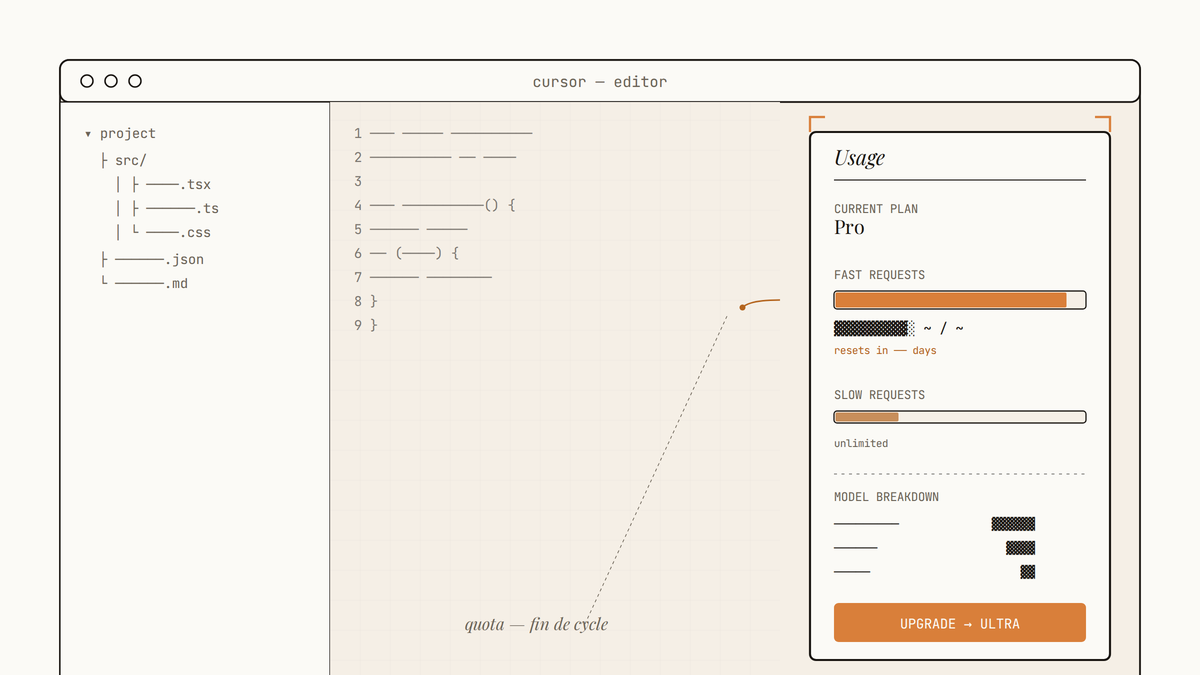
Task: Click the 'SLOW REQUESTS' label
Action: tap(880, 395)
